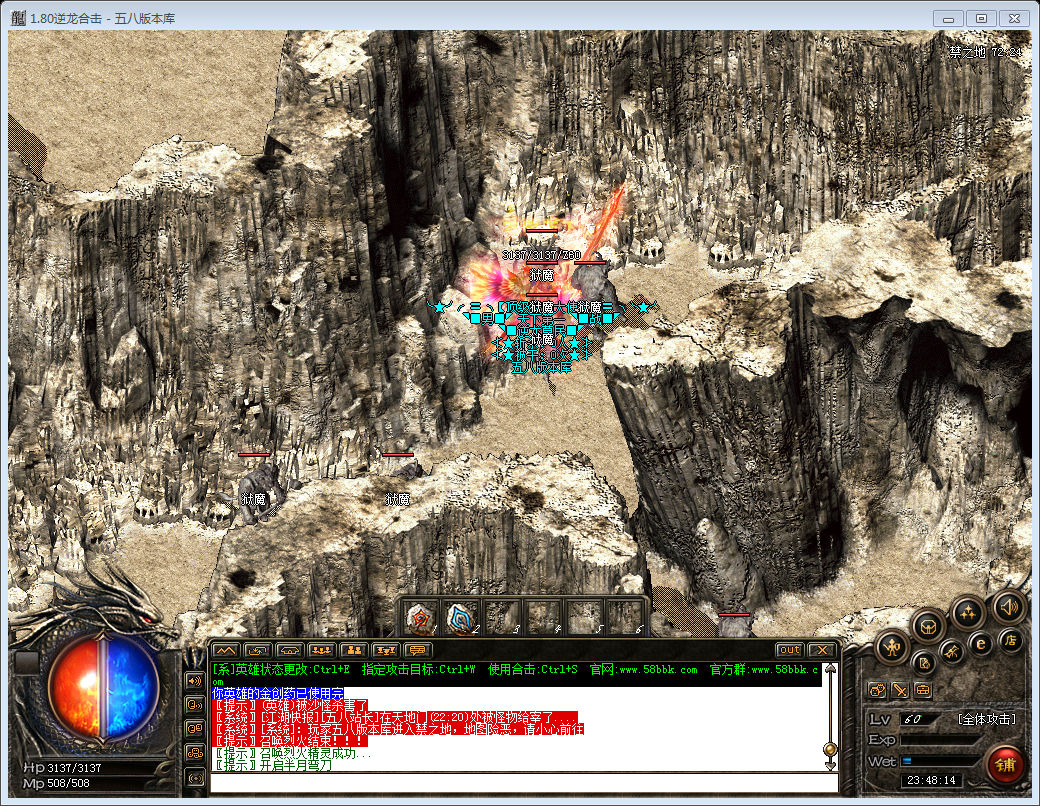Click the chat scrollbar down arrow
This screenshot has width=1040, height=806.
[x=830, y=766]
